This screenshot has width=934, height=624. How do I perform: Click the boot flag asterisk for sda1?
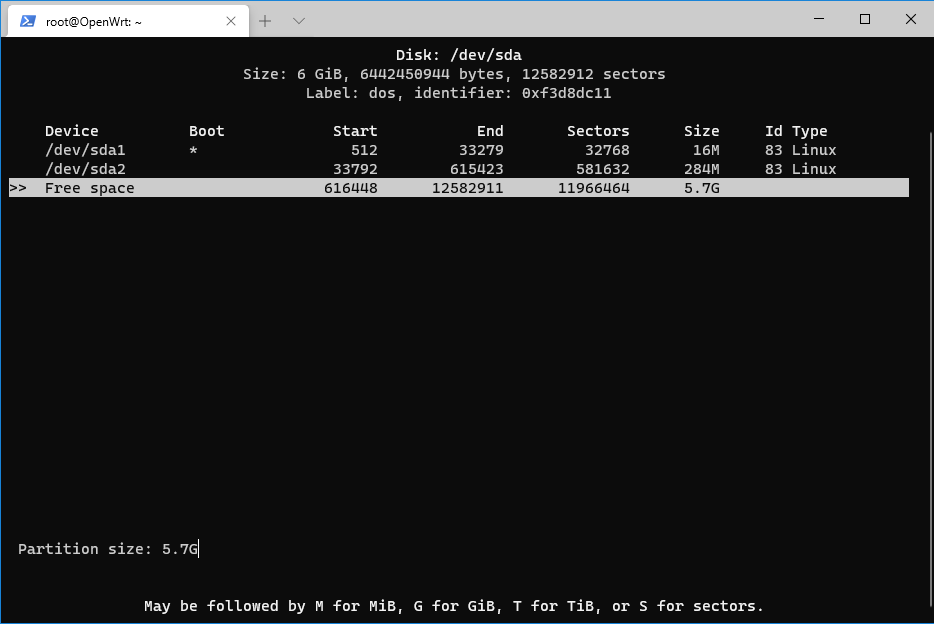pos(193,150)
